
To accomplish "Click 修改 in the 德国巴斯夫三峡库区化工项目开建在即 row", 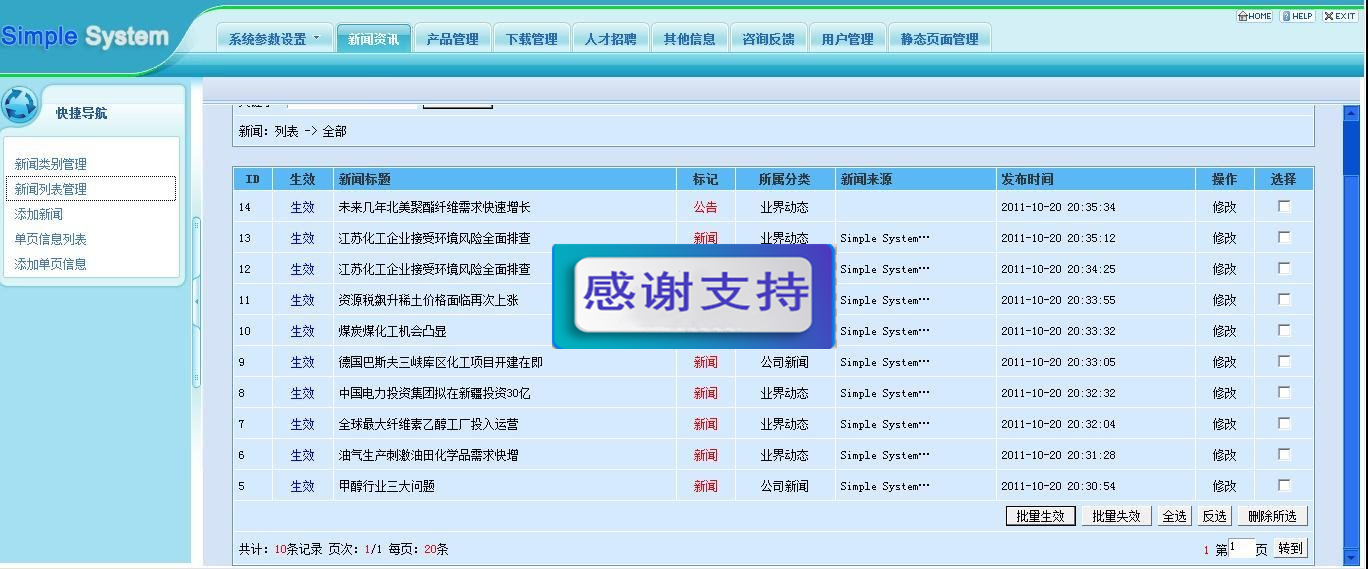I will click(x=1224, y=362).
